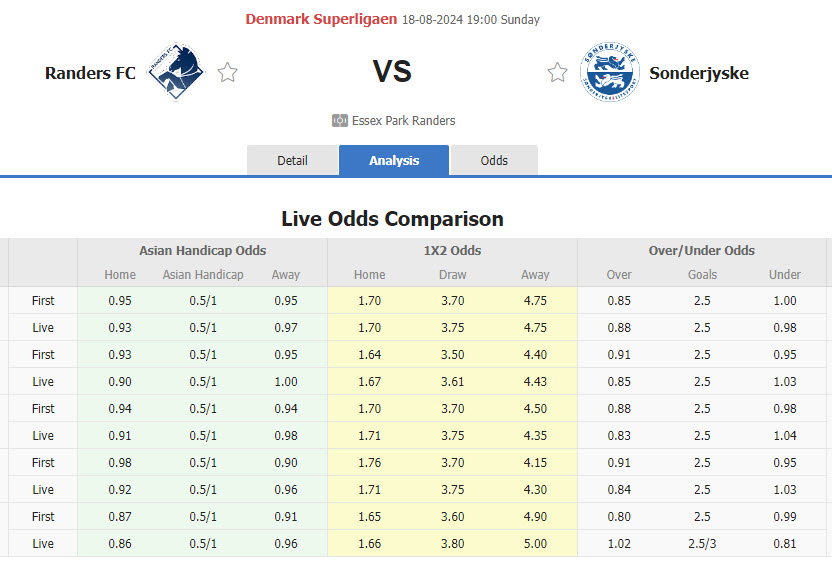Click the Randers FC team name
The width and height of the screenshot is (832, 563).
(x=90, y=73)
